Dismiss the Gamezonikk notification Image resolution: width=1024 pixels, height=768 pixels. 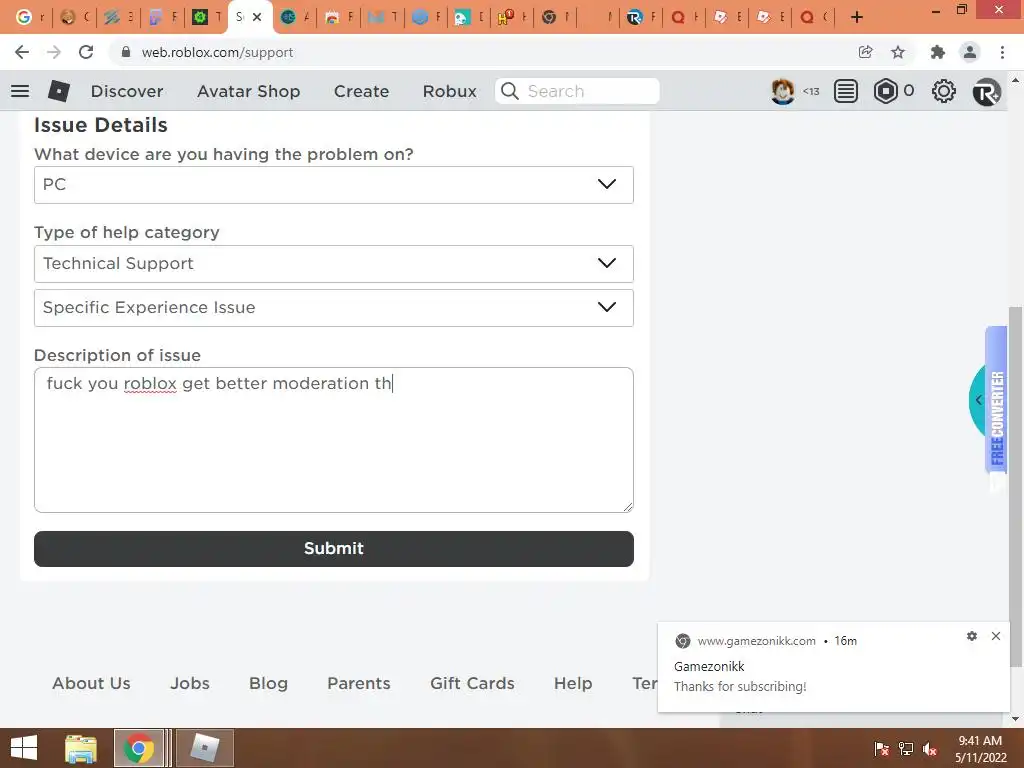click(x=996, y=636)
